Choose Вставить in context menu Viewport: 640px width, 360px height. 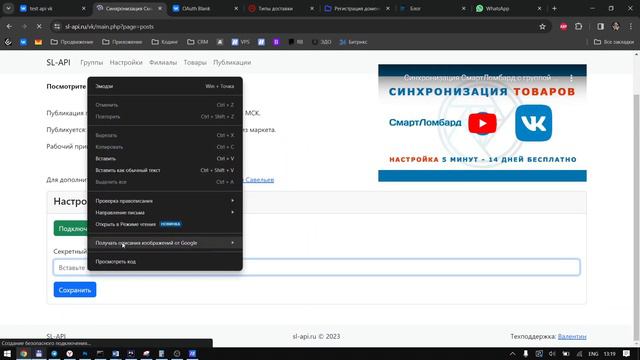tap(165, 158)
